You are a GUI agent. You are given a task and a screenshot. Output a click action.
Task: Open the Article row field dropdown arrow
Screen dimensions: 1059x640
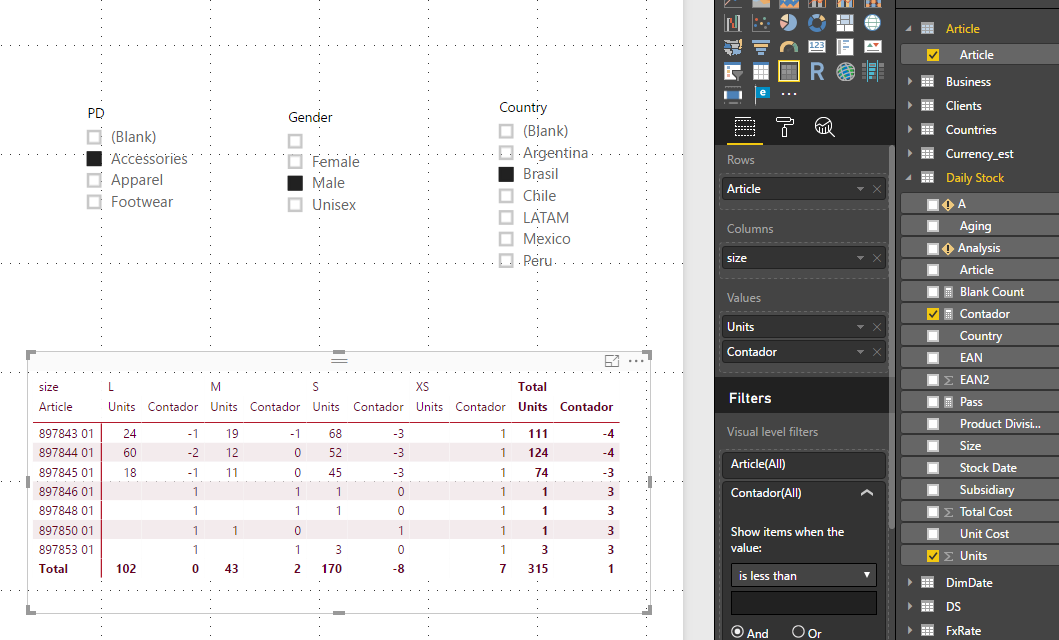click(860, 189)
